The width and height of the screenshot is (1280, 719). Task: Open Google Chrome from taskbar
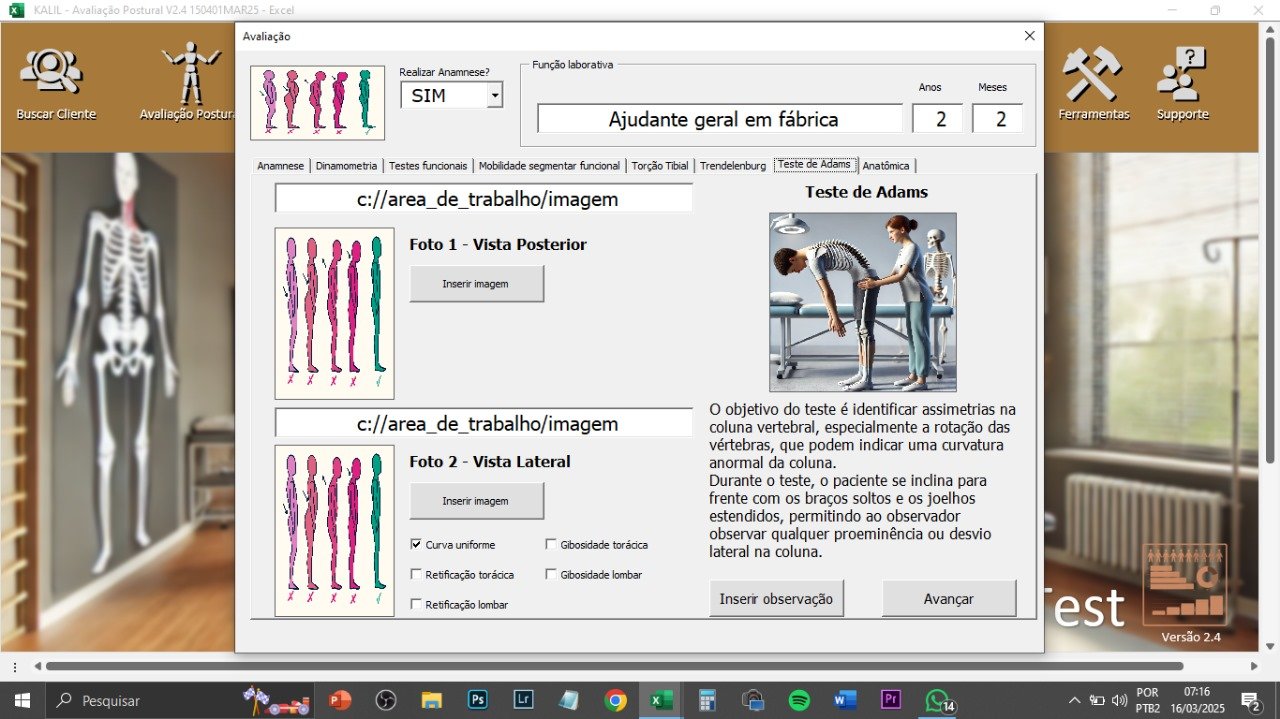point(615,700)
